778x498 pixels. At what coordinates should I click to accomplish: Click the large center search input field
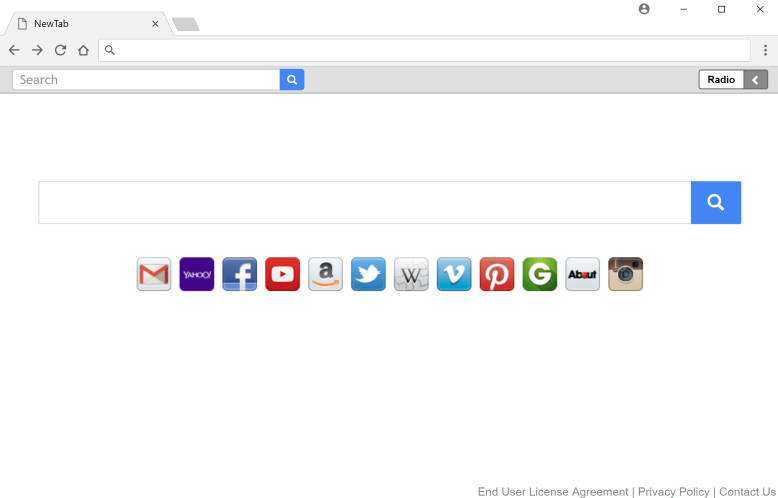[365, 202]
